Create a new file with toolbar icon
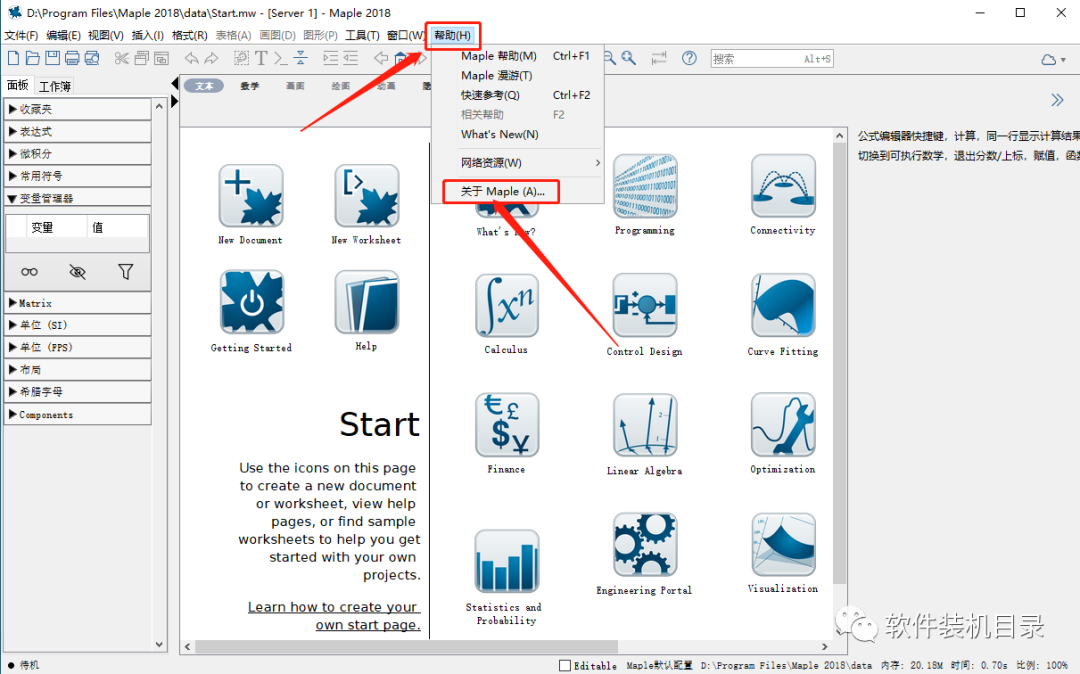 click(x=13, y=59)
